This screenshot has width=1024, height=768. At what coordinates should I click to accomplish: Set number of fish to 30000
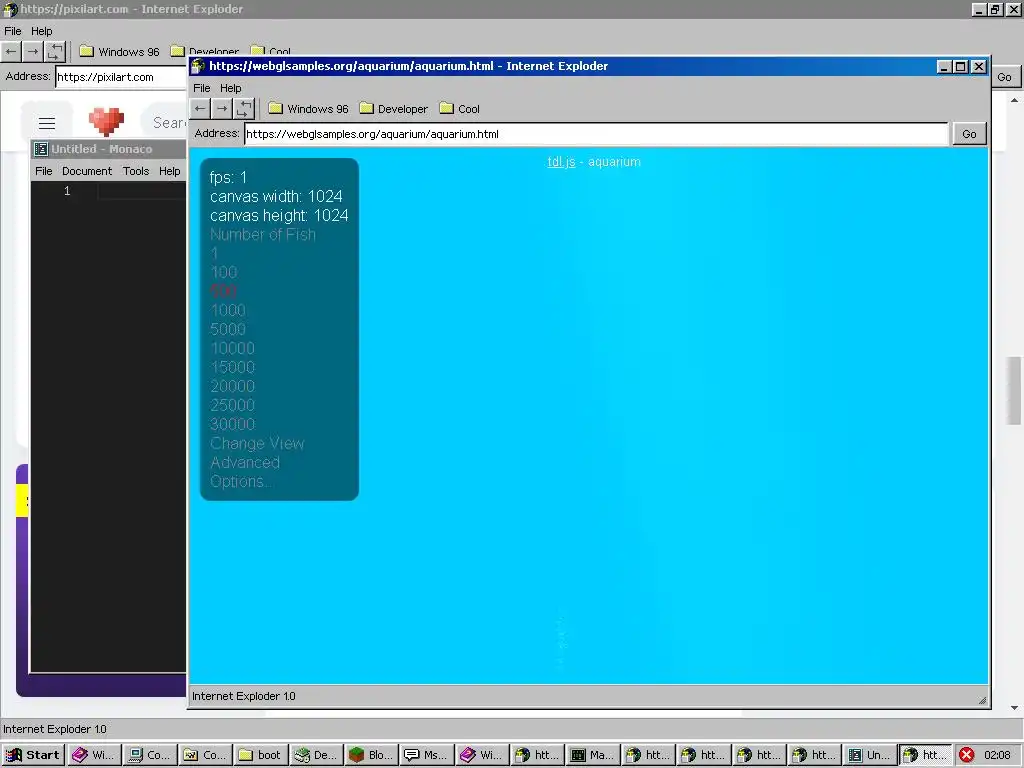(232, 424)
